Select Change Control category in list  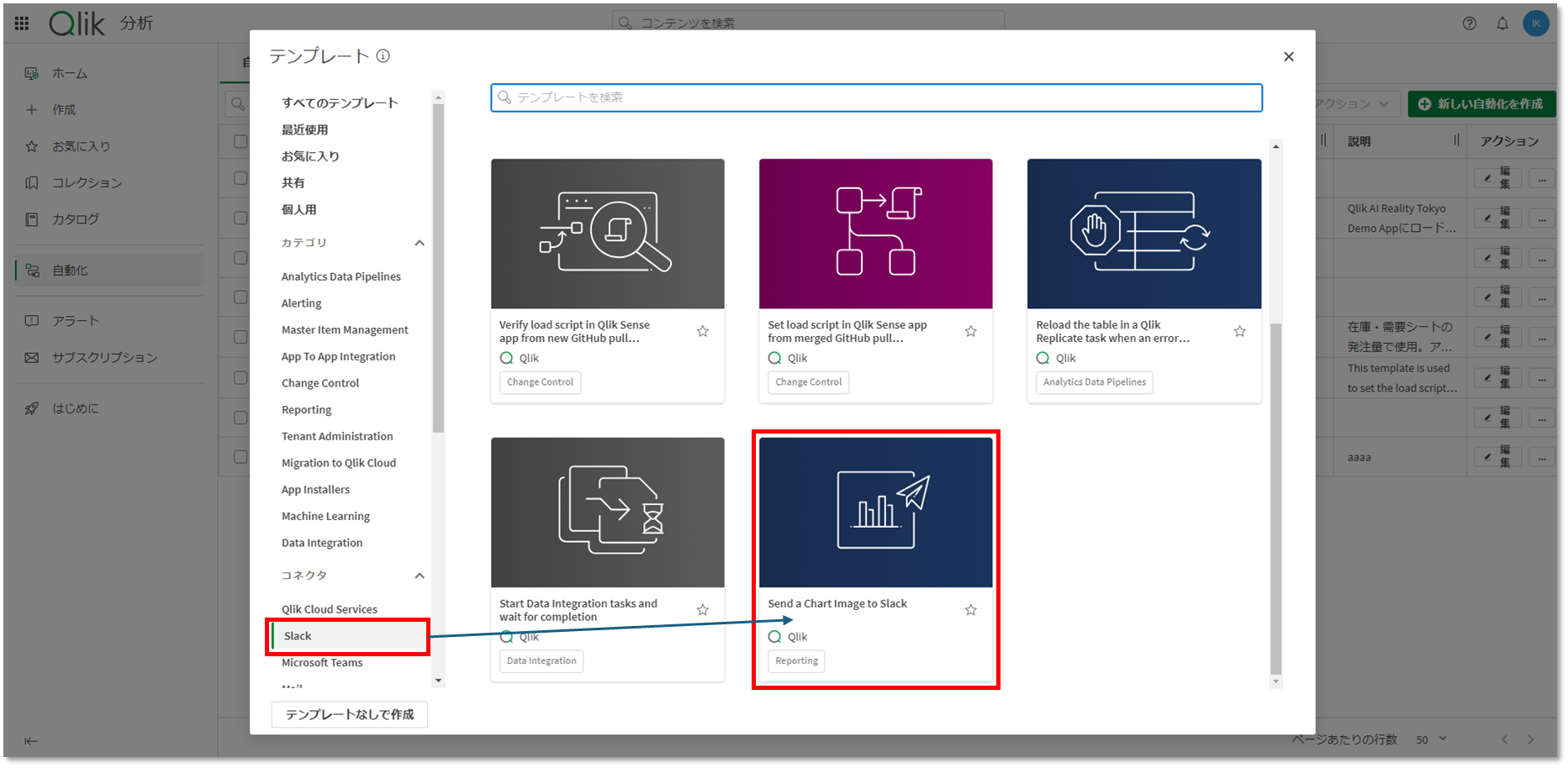[x=320, y=383]
